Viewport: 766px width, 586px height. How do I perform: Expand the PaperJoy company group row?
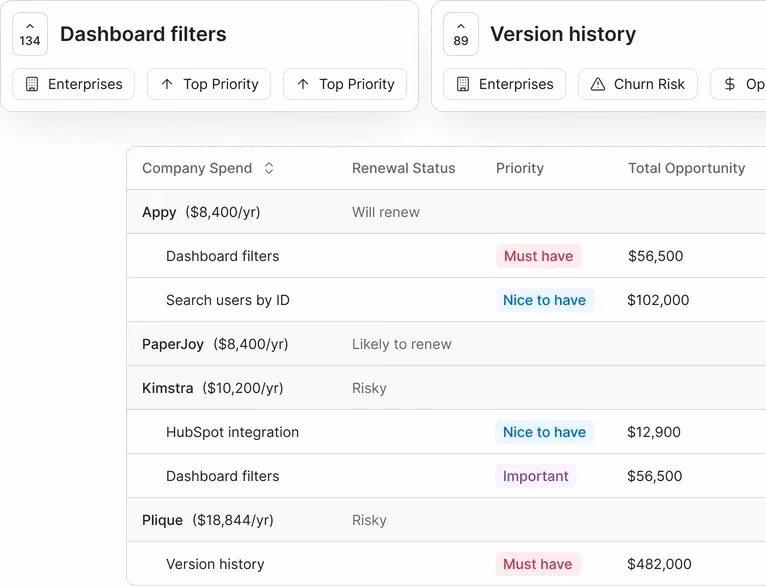173,344
